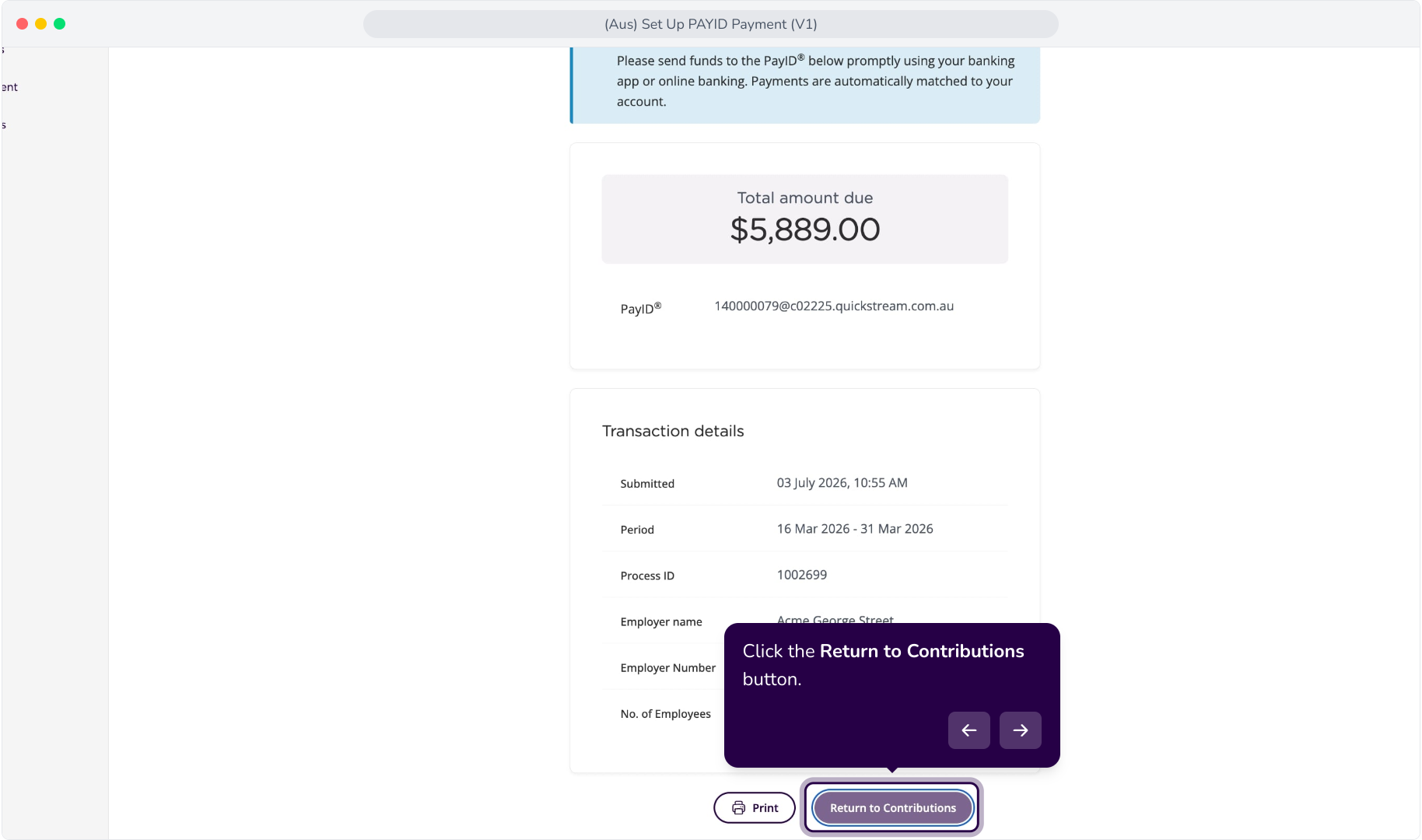Click the title bar reading Set Up PAYID Payment
This screenshot has height=840, width=1422.
coord(710,24)
